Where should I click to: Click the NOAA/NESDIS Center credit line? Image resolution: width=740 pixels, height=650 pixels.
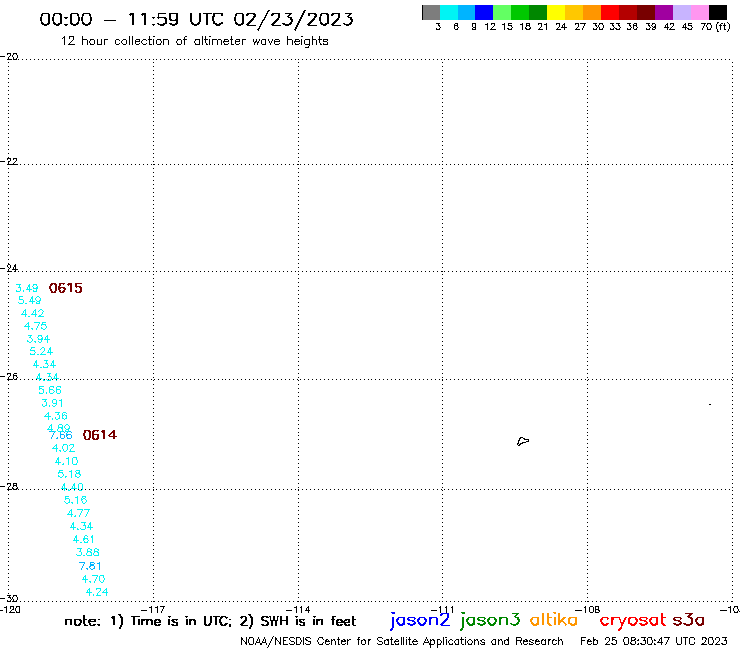click(402, 642)
